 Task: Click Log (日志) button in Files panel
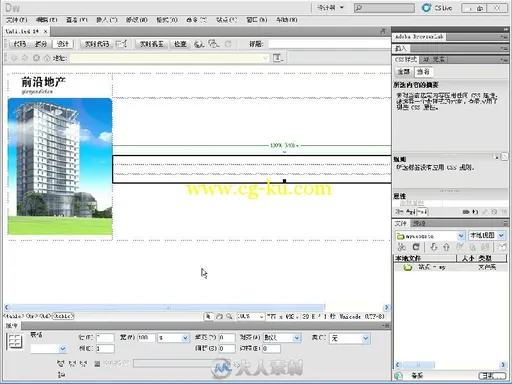pos(492,376)
